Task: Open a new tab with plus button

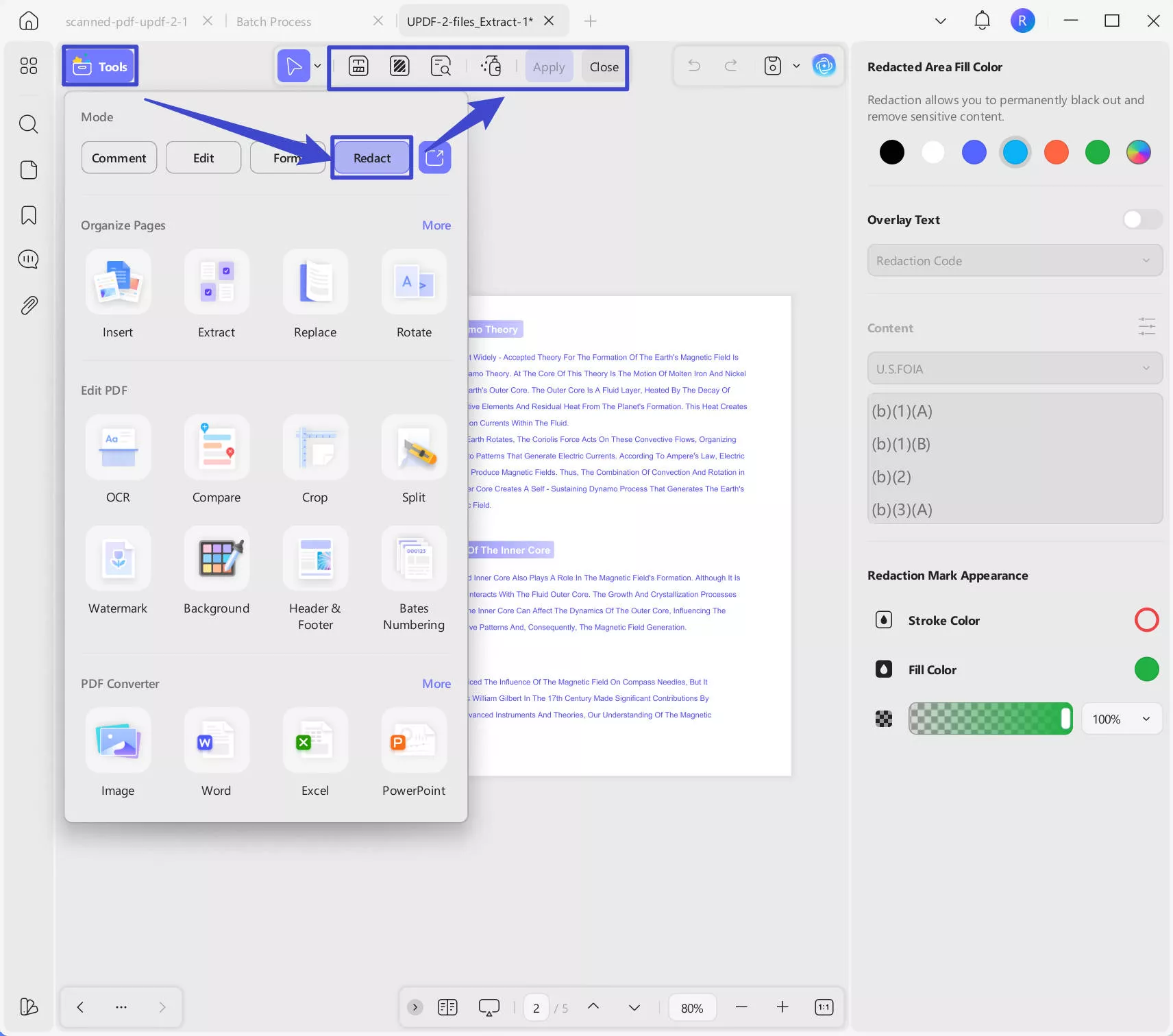Action: click(x=590, y=21)
